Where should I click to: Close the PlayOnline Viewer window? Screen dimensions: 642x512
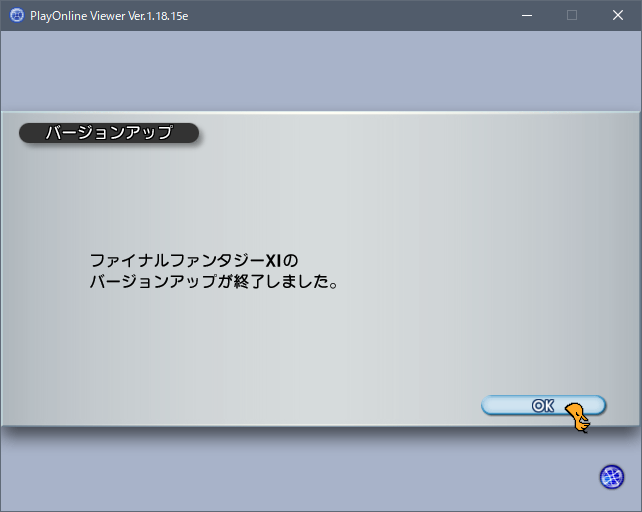[618, 16]
